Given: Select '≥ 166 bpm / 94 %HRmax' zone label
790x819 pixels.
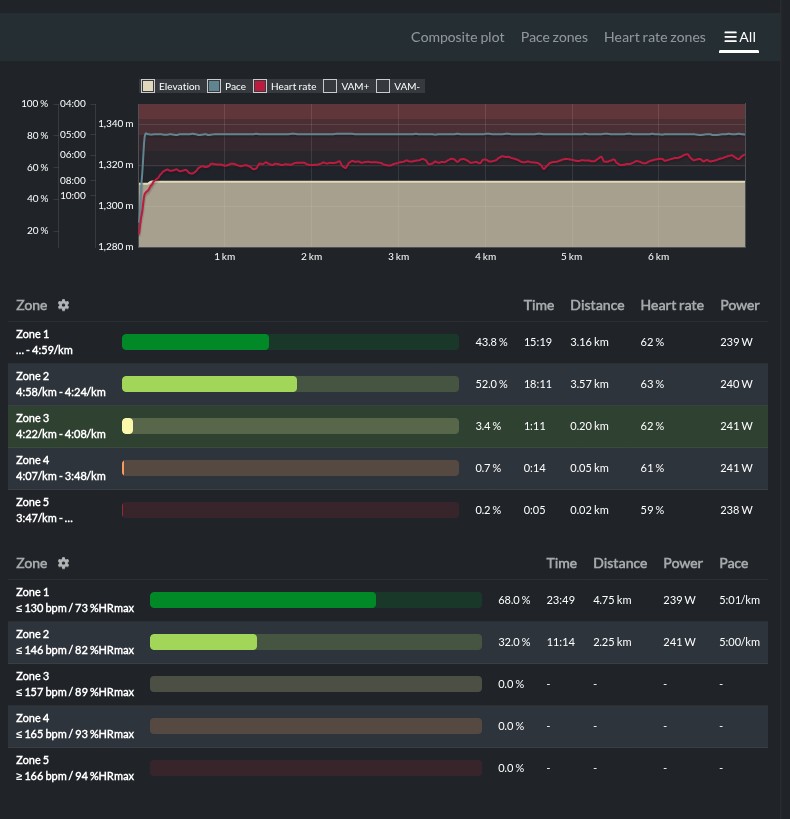Looking at the screenshot, I should coord(75,776).
